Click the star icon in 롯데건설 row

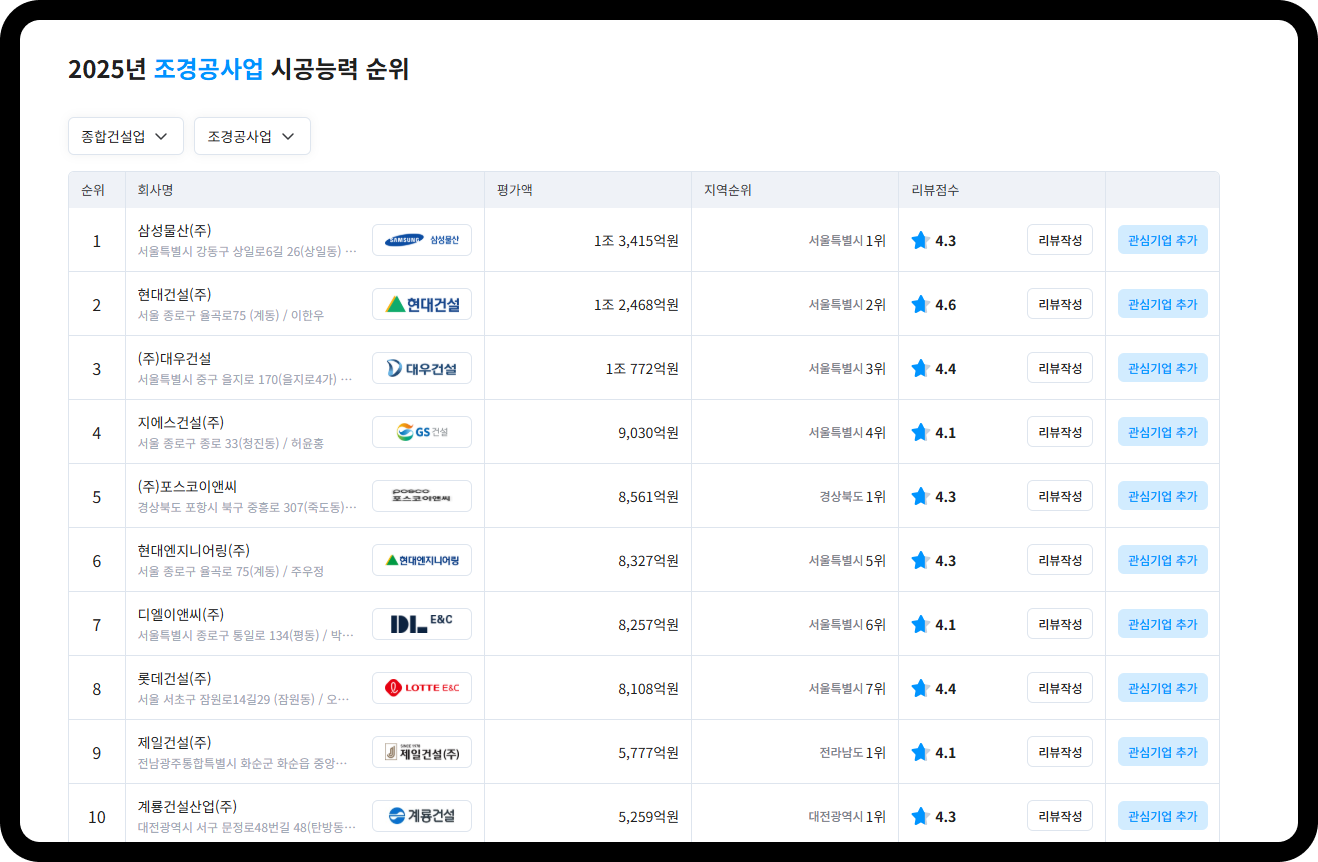click(920, 688)
